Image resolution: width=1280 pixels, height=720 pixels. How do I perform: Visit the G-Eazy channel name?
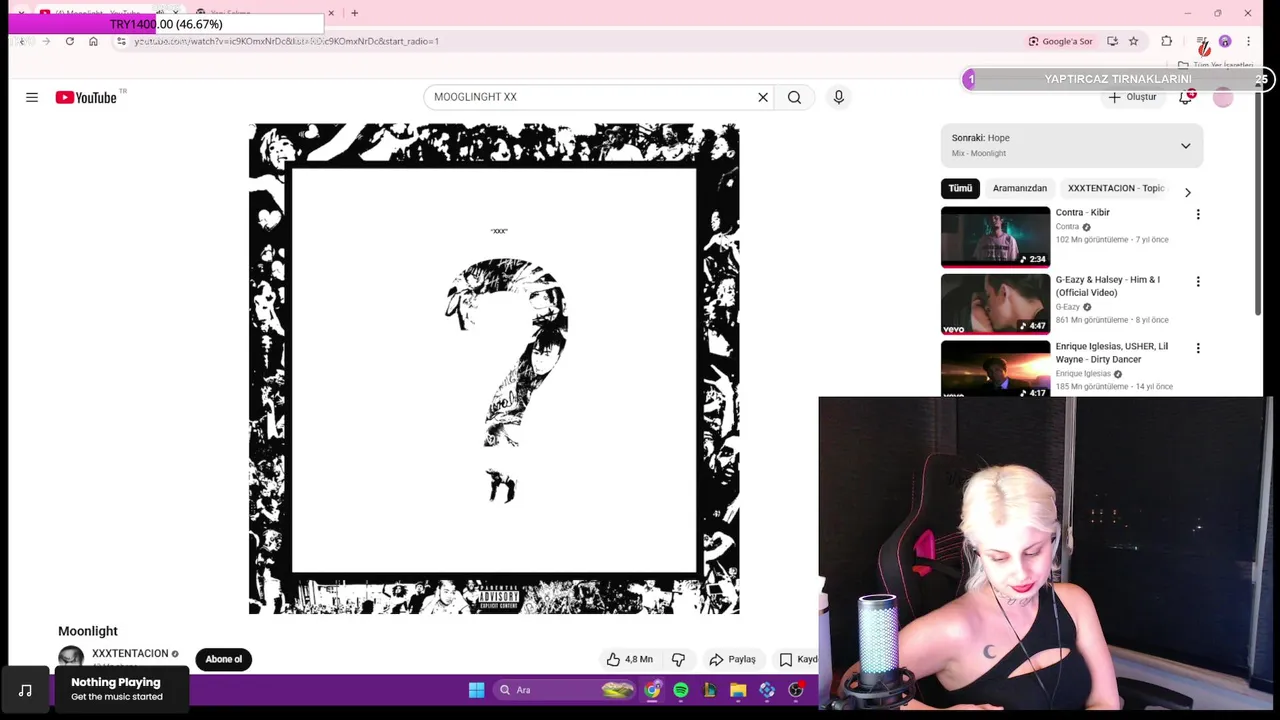[x=1068, y=307]
